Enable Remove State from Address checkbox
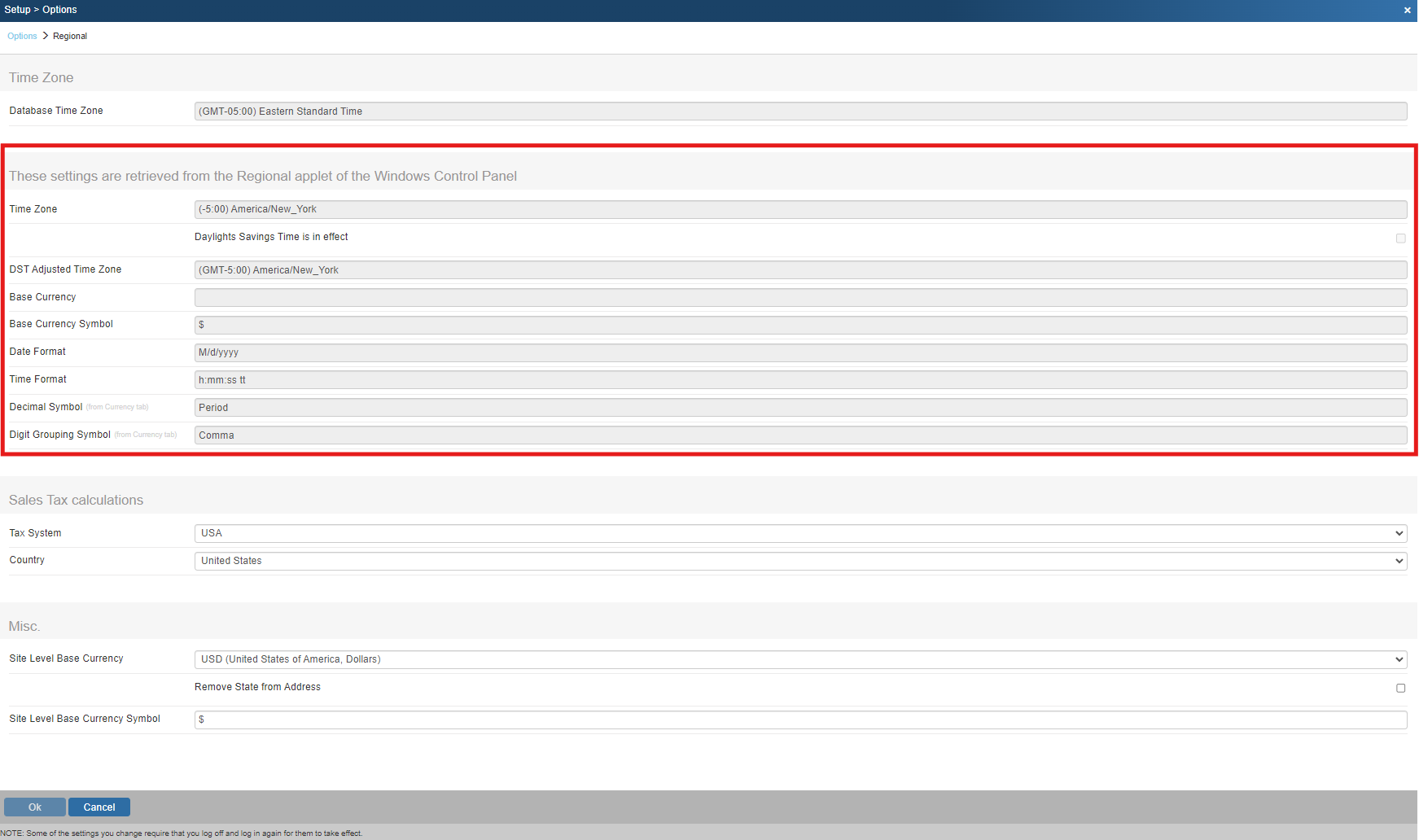The height and width of the screenshot is (840, 1419). tap(1400, 688)
